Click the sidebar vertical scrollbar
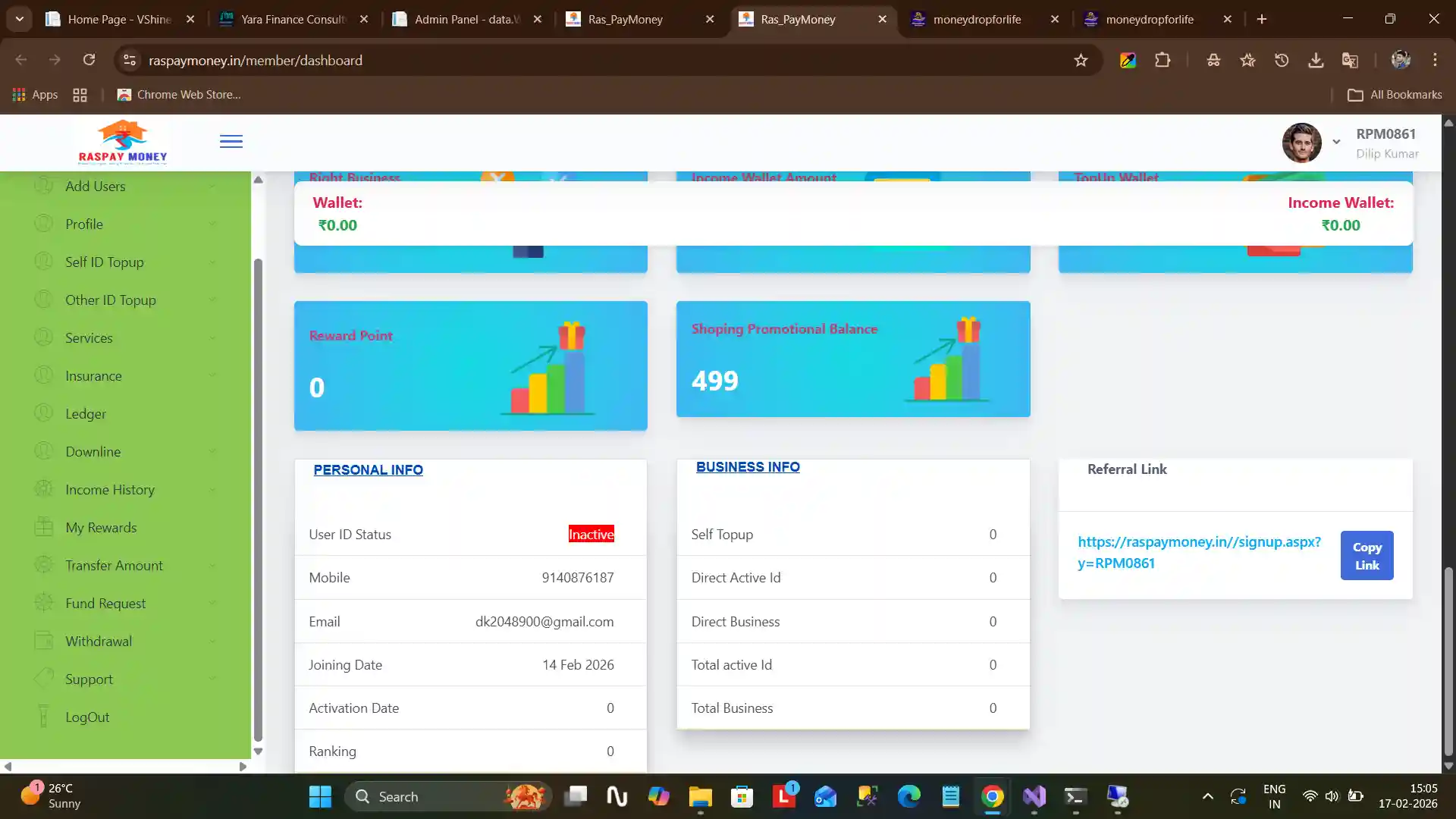This screenshot has width=1456, height=819. click(258, 500)
